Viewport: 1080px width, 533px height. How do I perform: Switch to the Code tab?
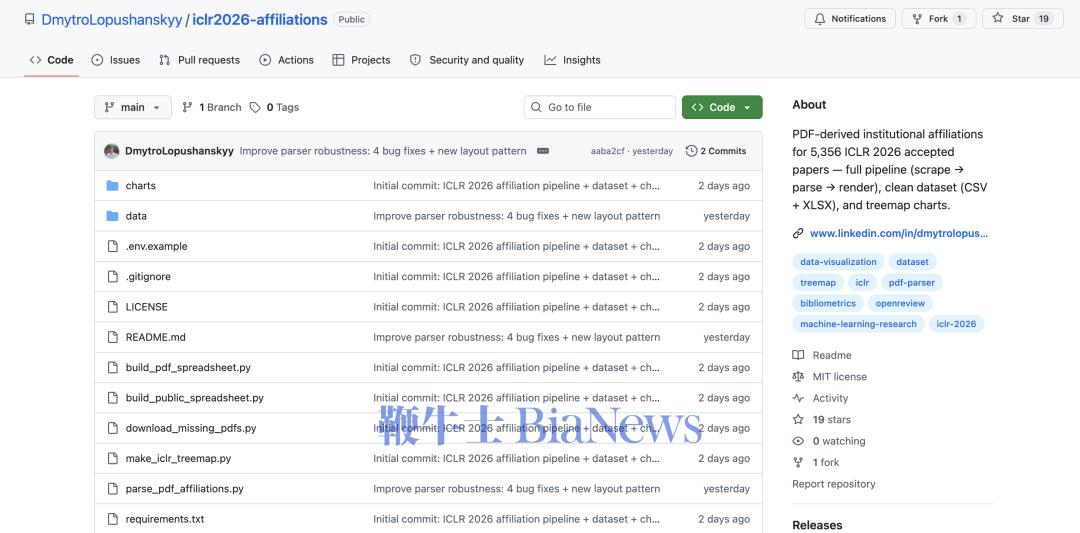click(x=52, y=61)
